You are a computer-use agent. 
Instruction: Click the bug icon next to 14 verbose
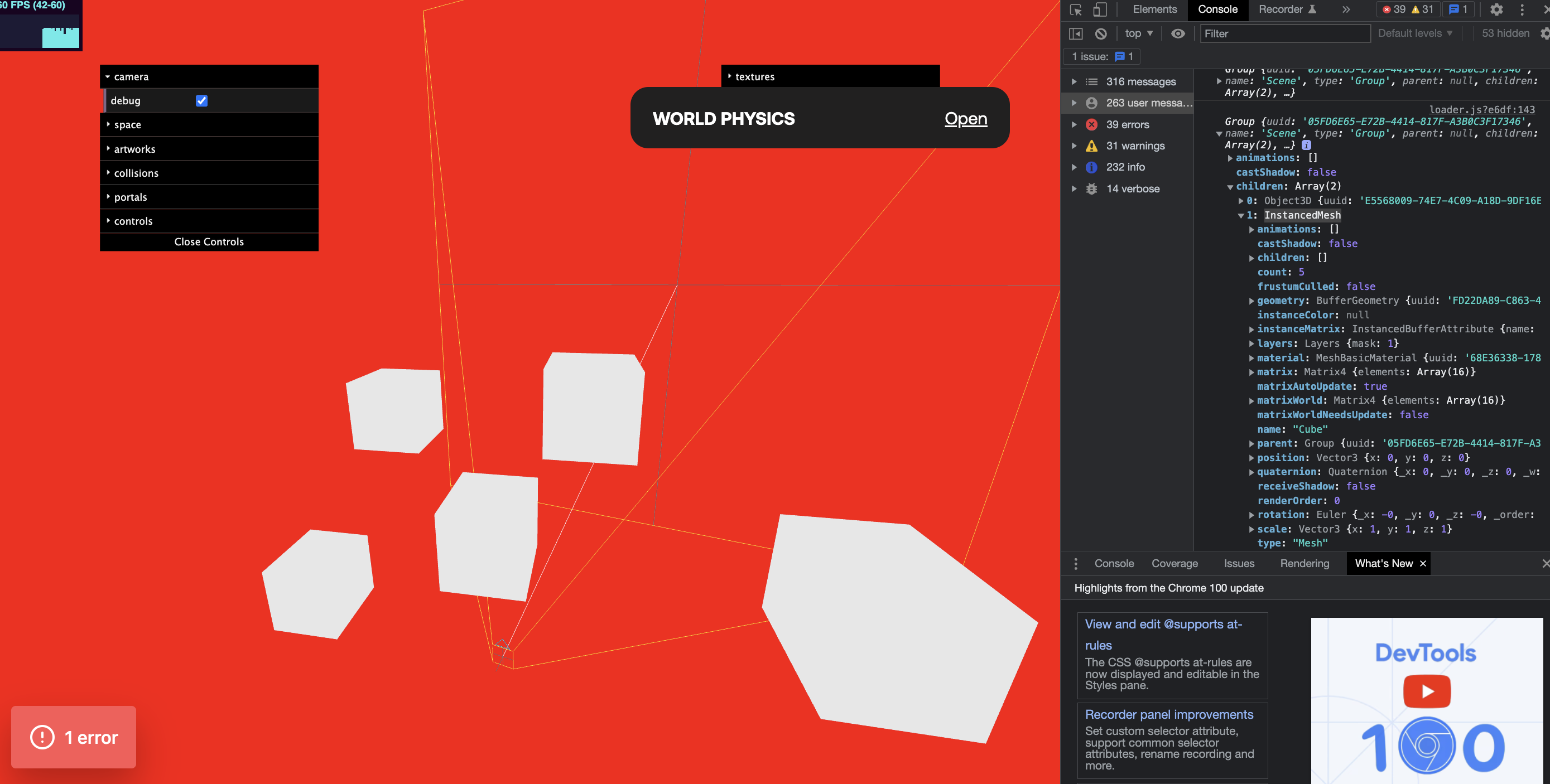click(x=1091, y=188)
